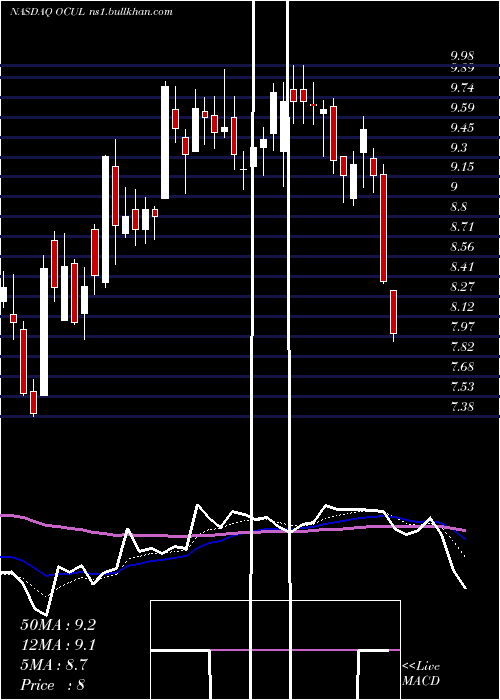The image size is (500, 700).
Task: Click the 9.3 price axis label
Action: (x=458, y=148)
